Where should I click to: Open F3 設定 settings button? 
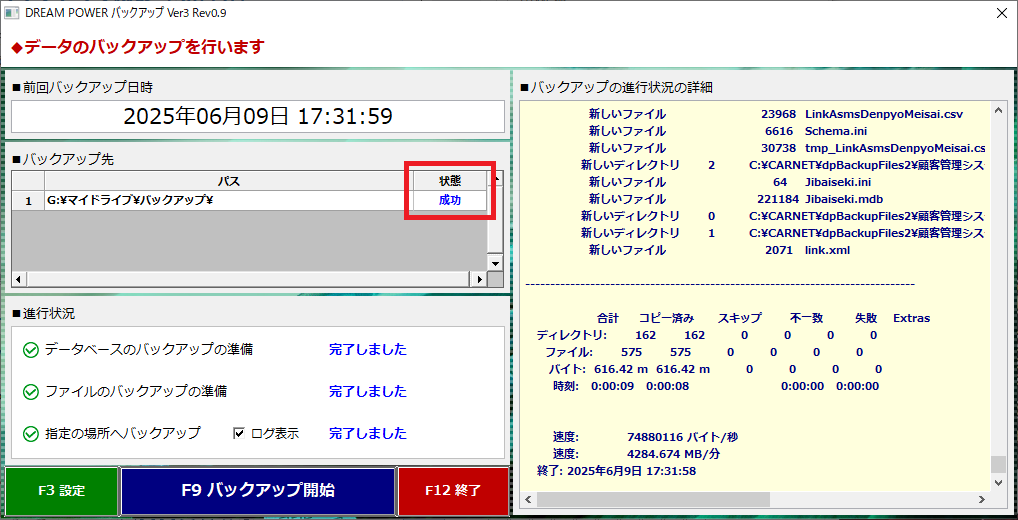[x=62, y=491]
